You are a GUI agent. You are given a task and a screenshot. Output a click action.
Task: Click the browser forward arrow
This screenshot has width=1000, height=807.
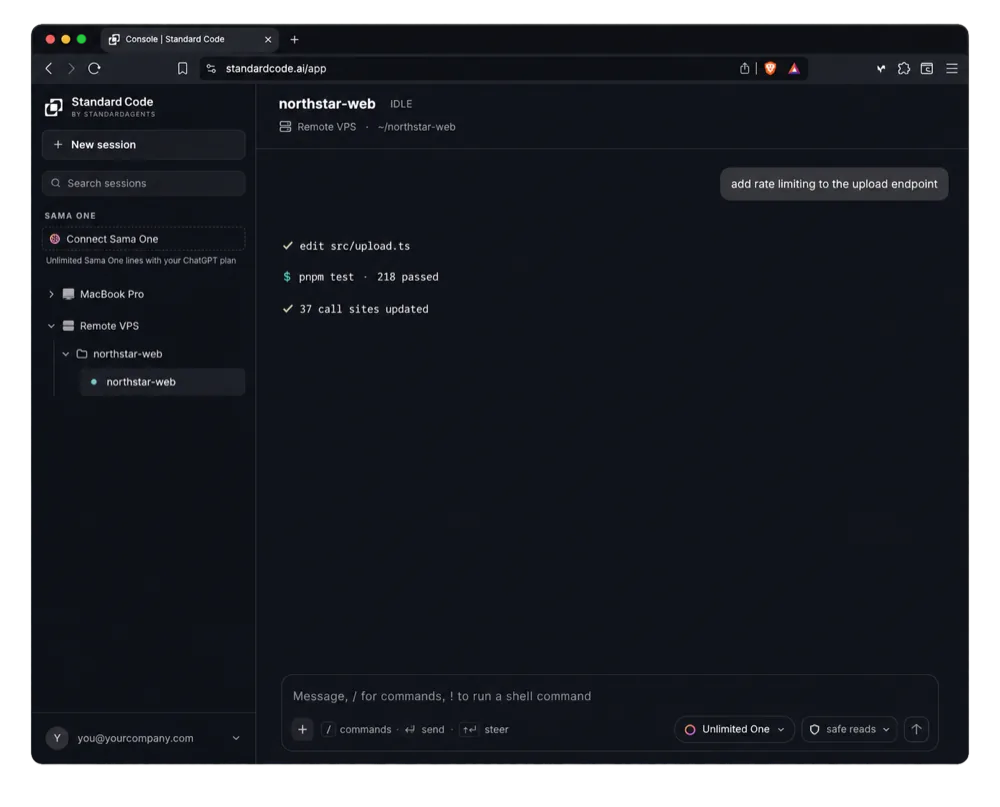(71, 68)
